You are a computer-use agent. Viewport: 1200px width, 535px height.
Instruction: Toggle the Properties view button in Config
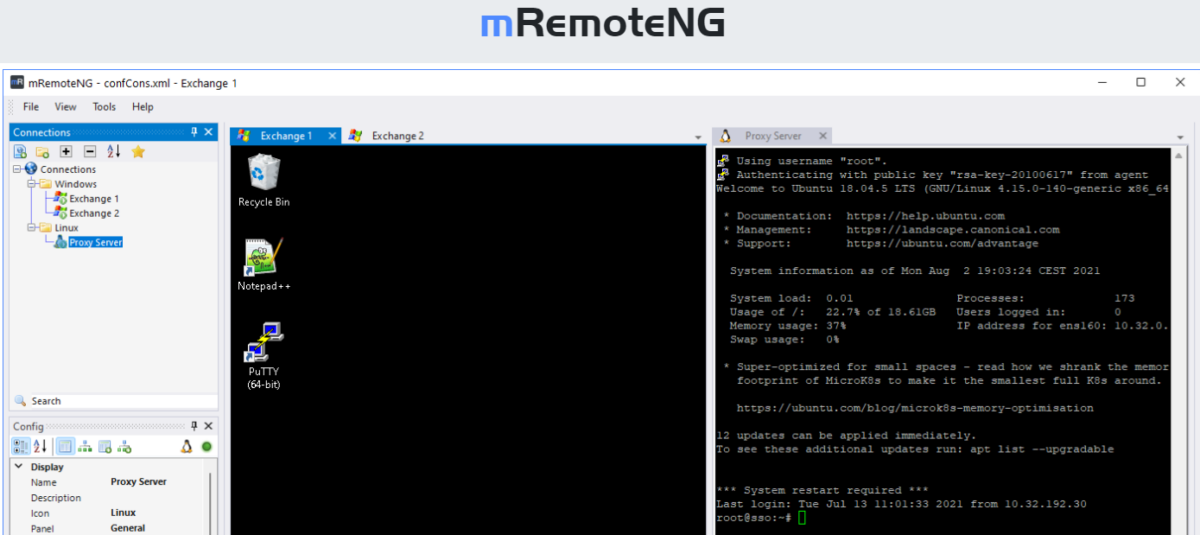[64, 446]
